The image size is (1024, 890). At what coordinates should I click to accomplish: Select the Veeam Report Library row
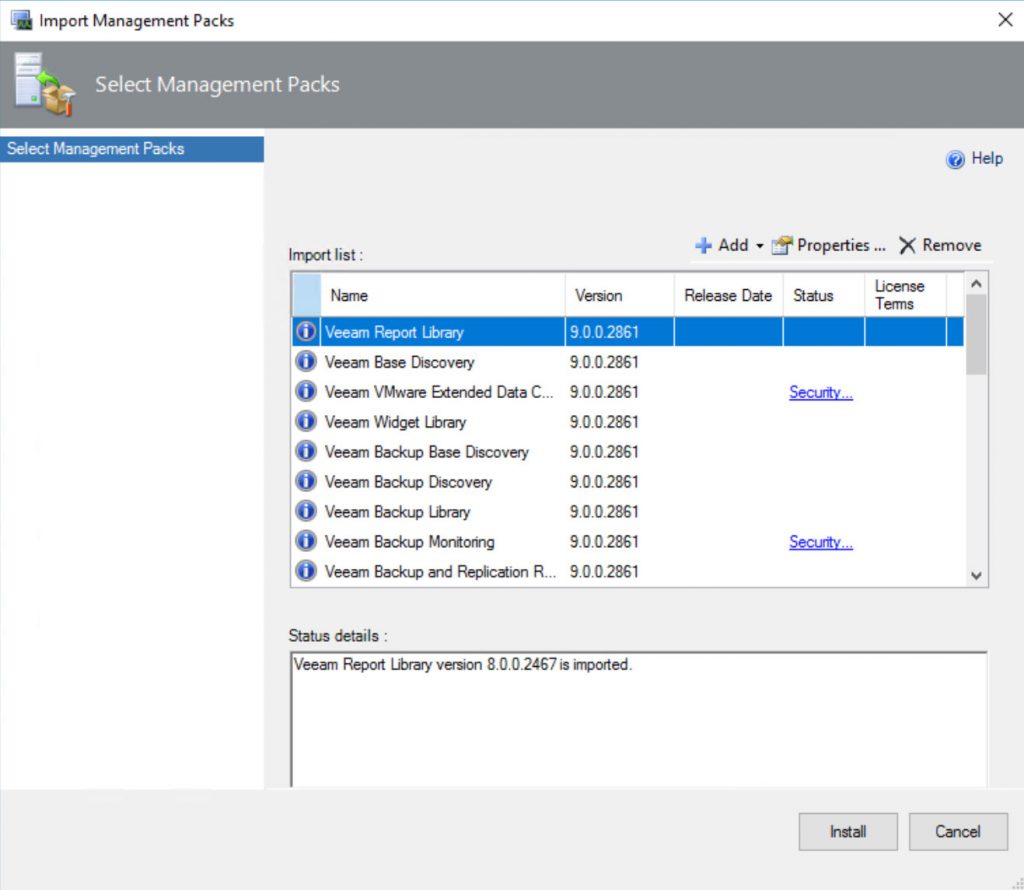pos(628,332)
